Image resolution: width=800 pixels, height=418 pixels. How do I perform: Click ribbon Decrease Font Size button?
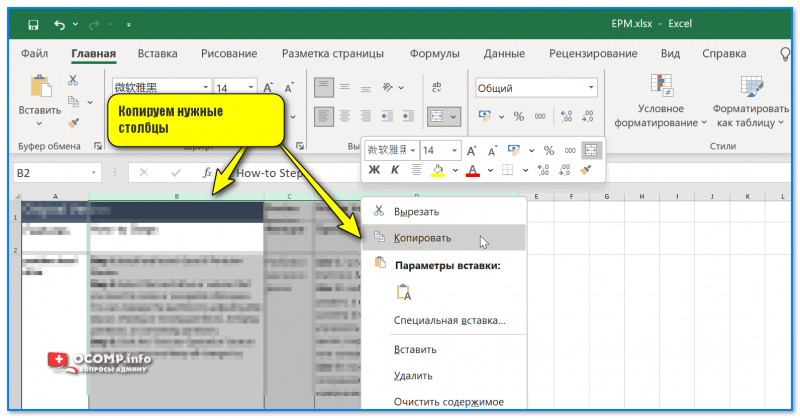(289, 88)
